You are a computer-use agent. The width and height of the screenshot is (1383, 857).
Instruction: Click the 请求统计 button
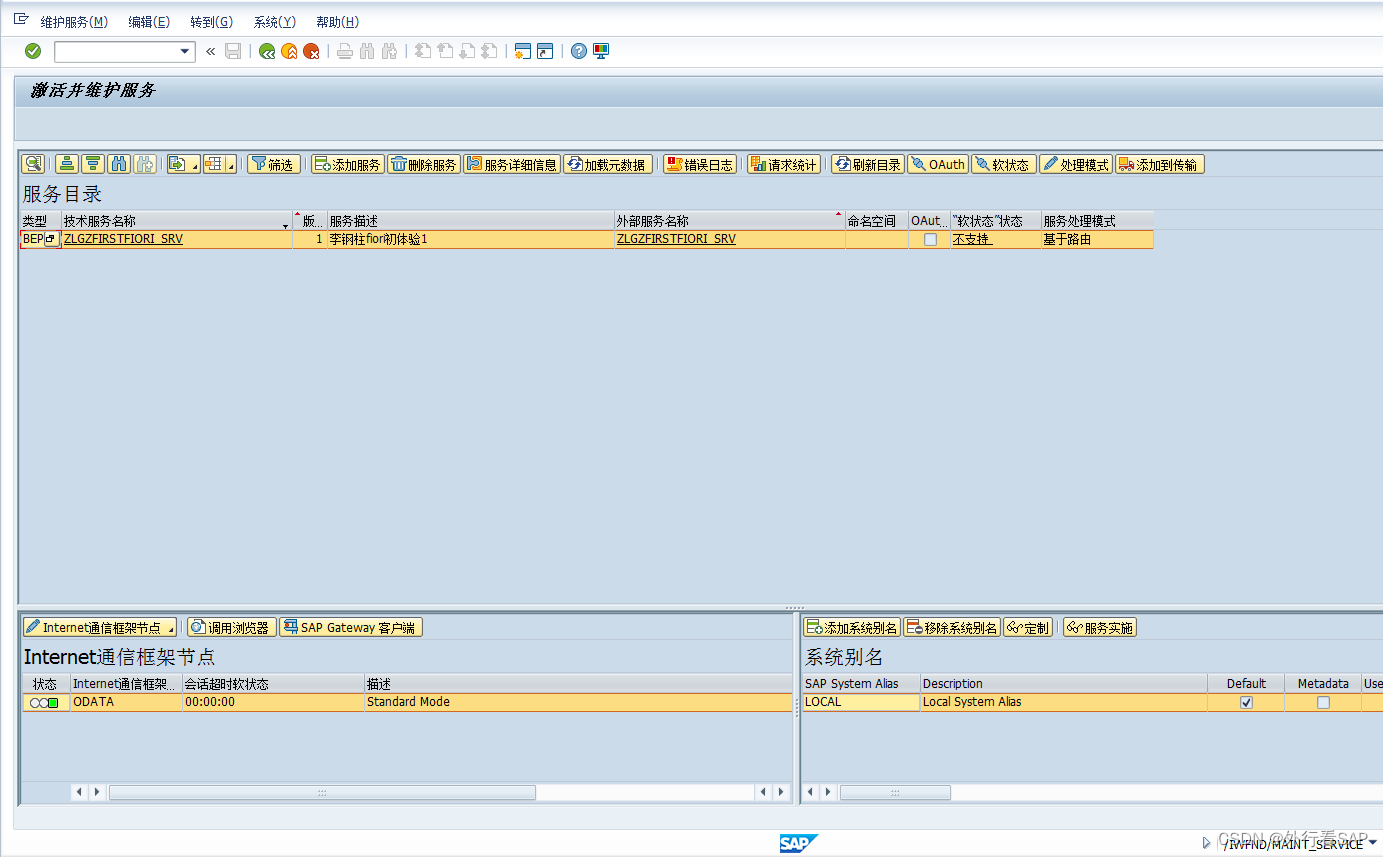[784, 164]
